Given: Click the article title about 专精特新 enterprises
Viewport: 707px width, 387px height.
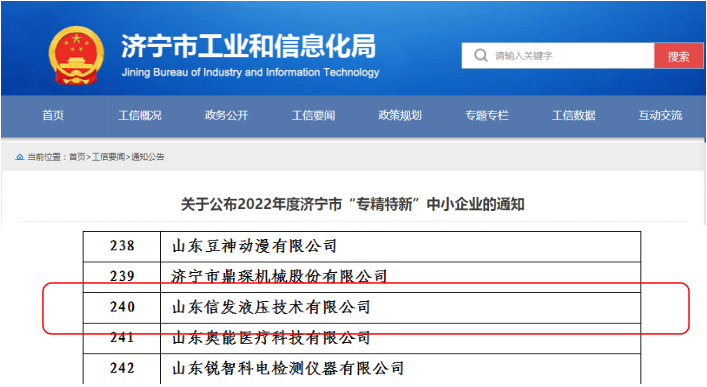Looking at the screenshot, I should point(353,204).
